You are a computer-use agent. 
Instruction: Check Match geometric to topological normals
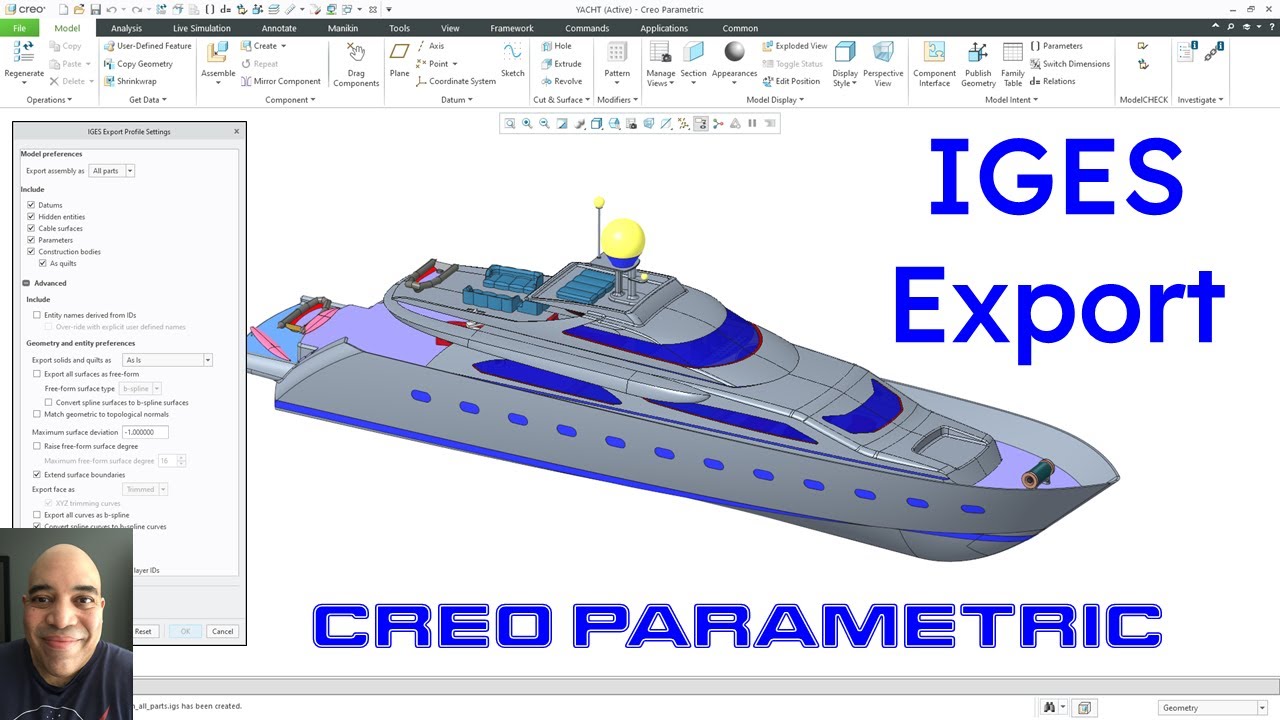[x=37, y=414]
